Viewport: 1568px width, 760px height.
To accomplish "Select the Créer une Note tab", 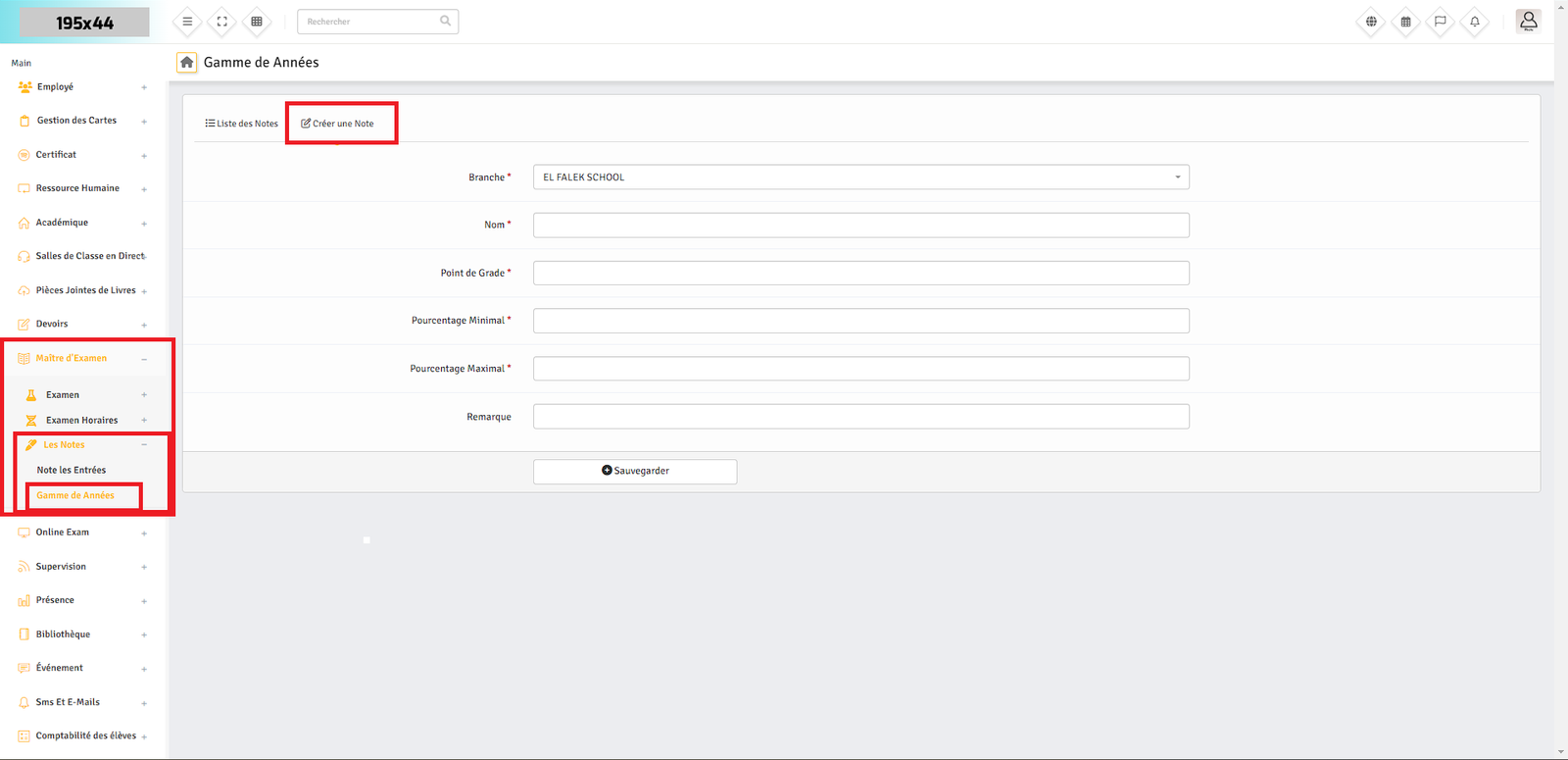I will click(338, 124).
